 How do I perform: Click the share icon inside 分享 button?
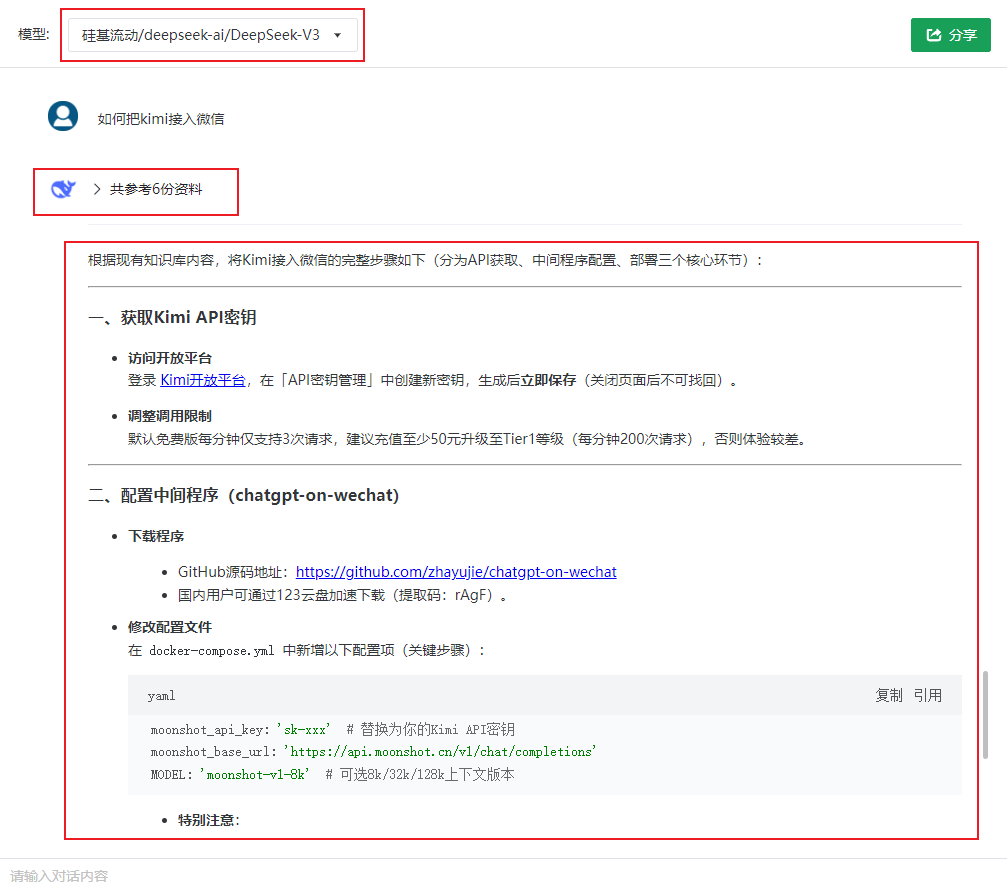(934, 35)
